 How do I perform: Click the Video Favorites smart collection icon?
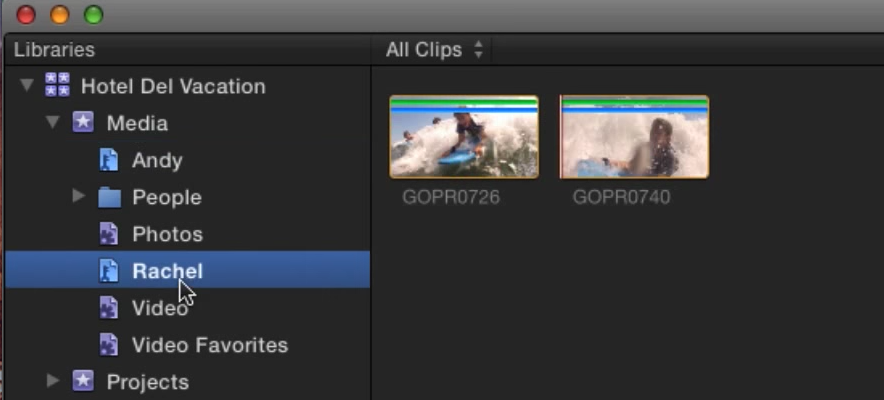click(x=109, y=345)
